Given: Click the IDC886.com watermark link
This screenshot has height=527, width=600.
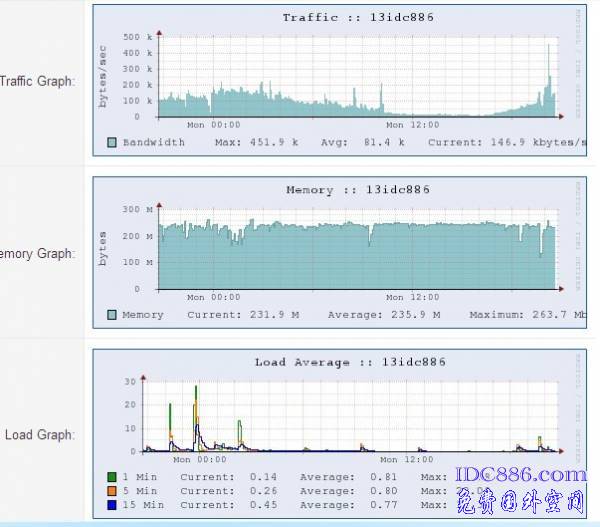Looking at the screenshot, I should pos(521,475).
